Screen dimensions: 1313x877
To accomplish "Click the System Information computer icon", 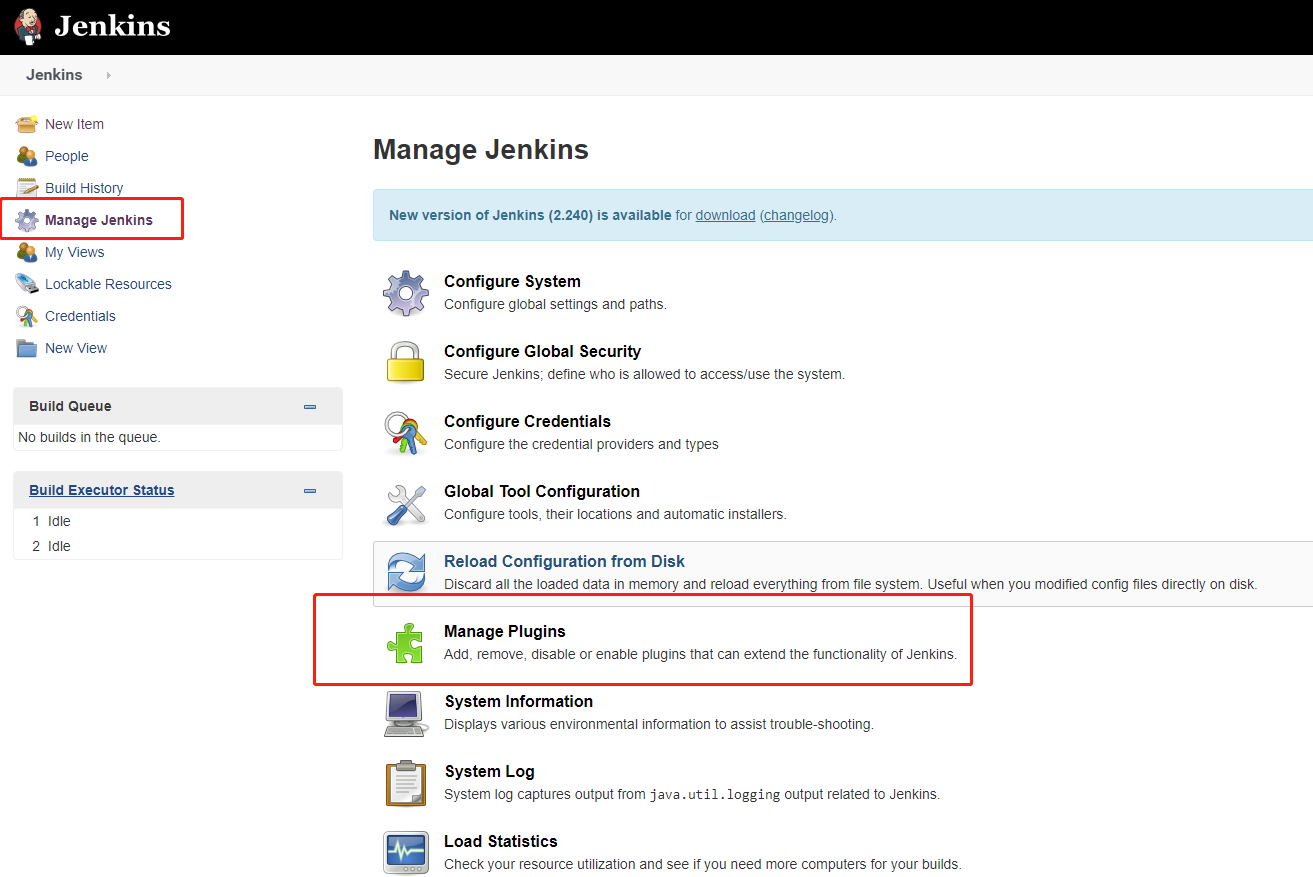I will (x=406, y=713).
